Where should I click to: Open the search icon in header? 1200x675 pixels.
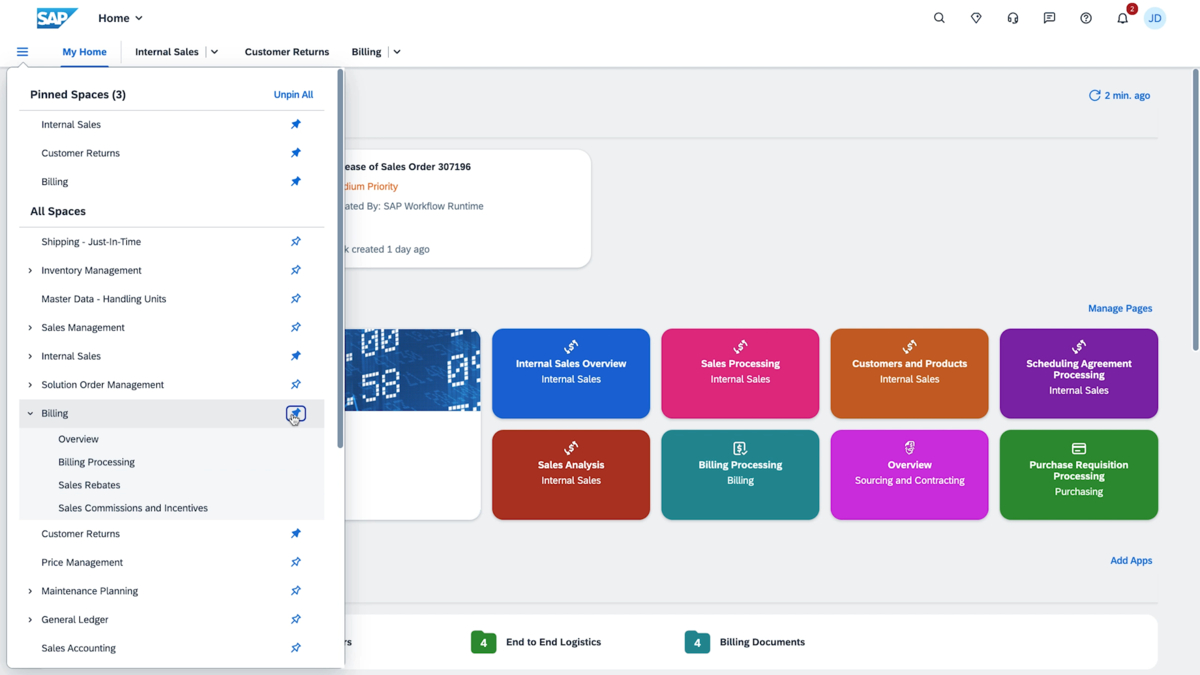tap(939, 18)
